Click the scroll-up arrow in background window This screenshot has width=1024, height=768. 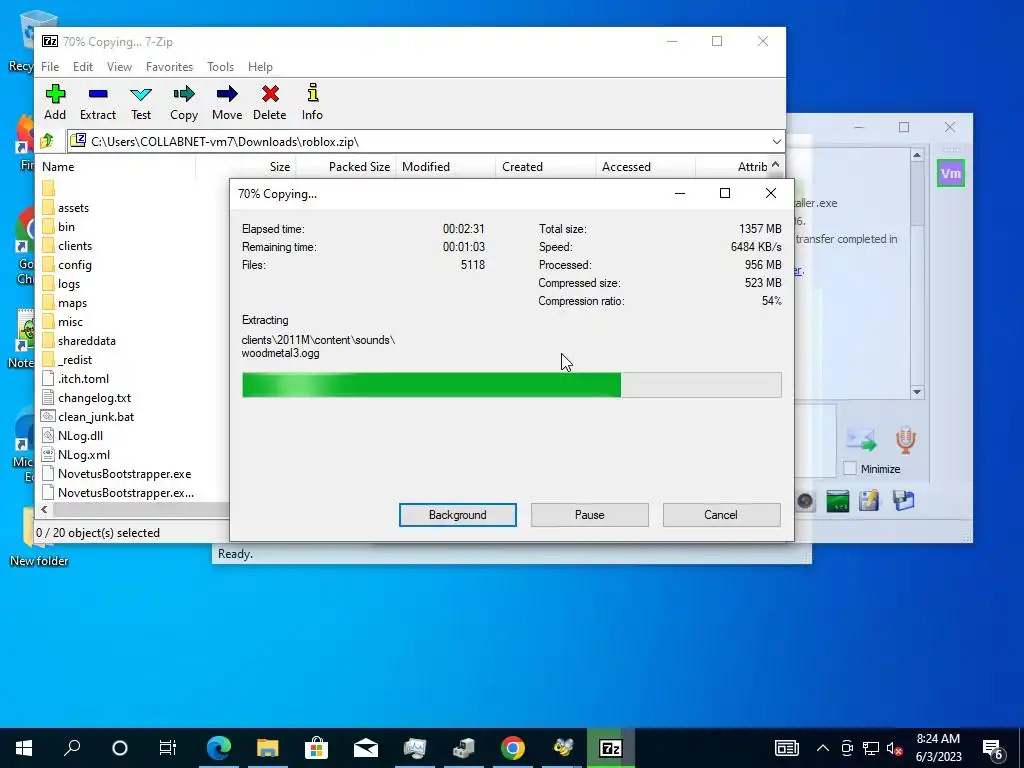(917, 155)
